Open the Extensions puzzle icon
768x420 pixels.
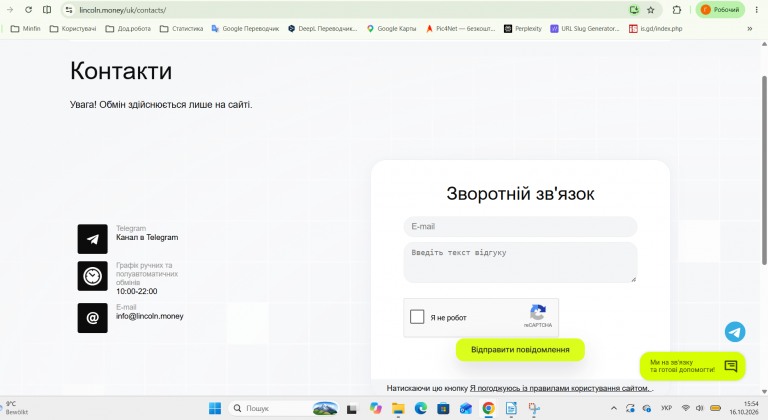point(676,10)
